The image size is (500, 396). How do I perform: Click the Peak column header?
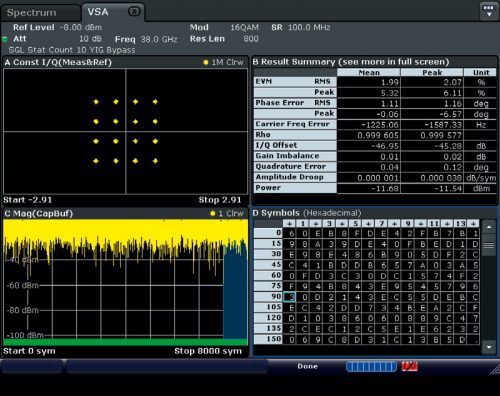(432, 72)
